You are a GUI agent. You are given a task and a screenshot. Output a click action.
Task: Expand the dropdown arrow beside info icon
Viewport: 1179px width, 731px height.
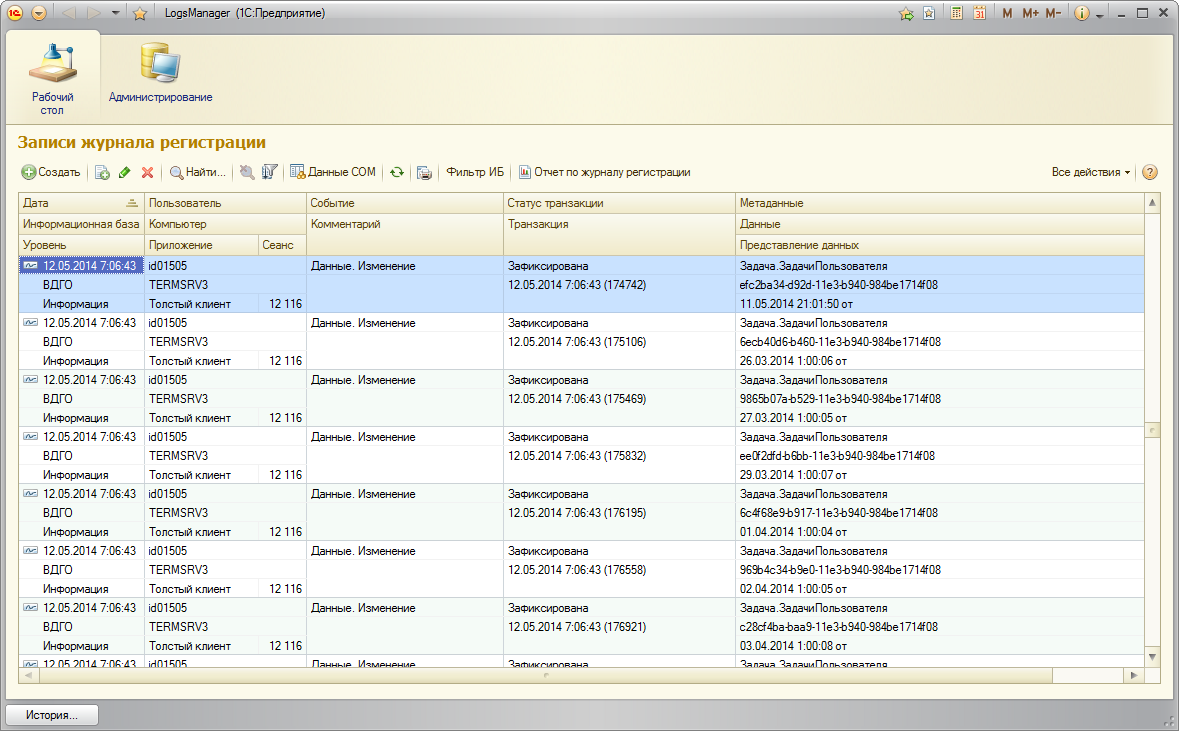pyautogui.click(x=1100, y=15)
